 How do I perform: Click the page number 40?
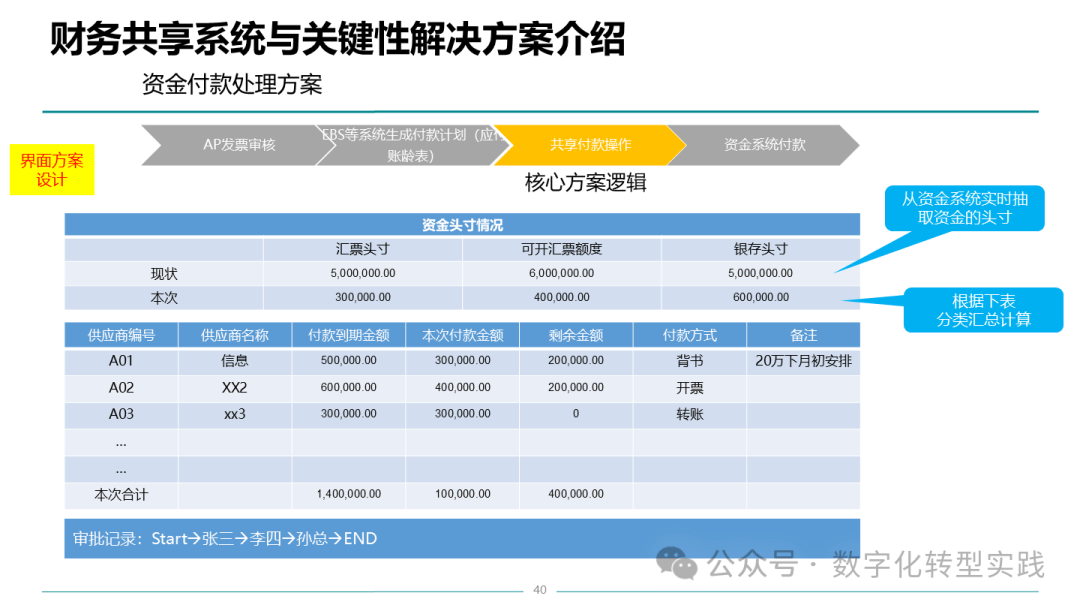[540, 590]
